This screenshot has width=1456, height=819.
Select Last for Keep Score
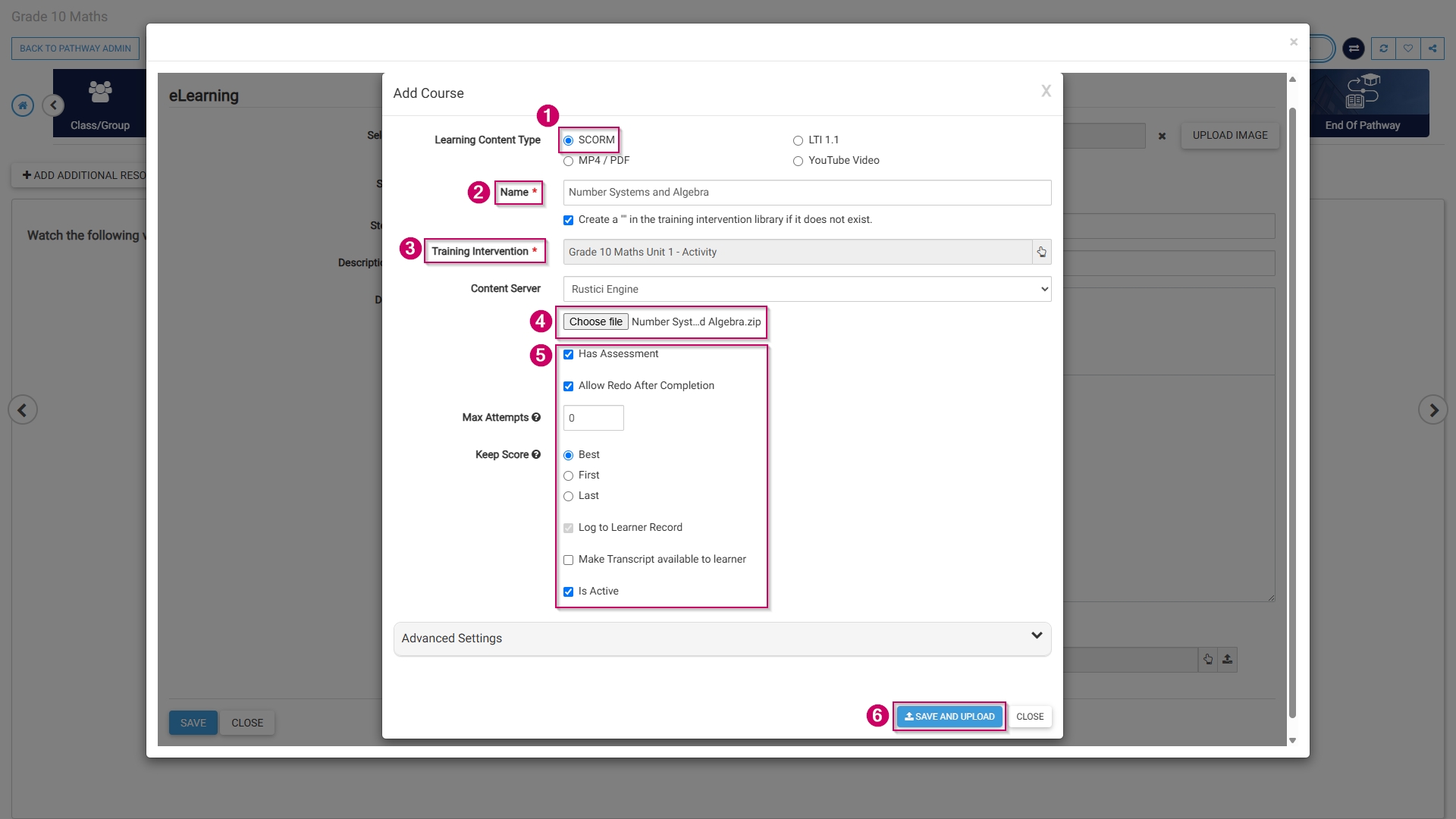tap(568, 496)
